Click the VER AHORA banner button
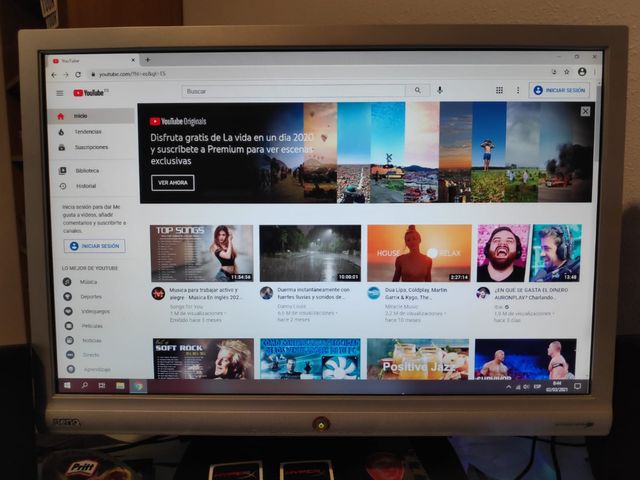The width and height of the screenshot is (640, 480). 172,183
